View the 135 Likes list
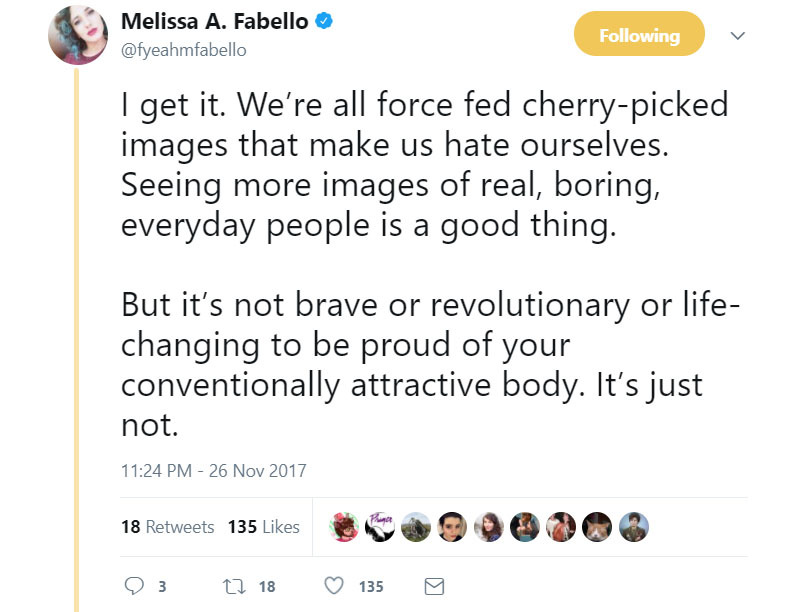Viewport: 794px width, 612px height. 264,527
